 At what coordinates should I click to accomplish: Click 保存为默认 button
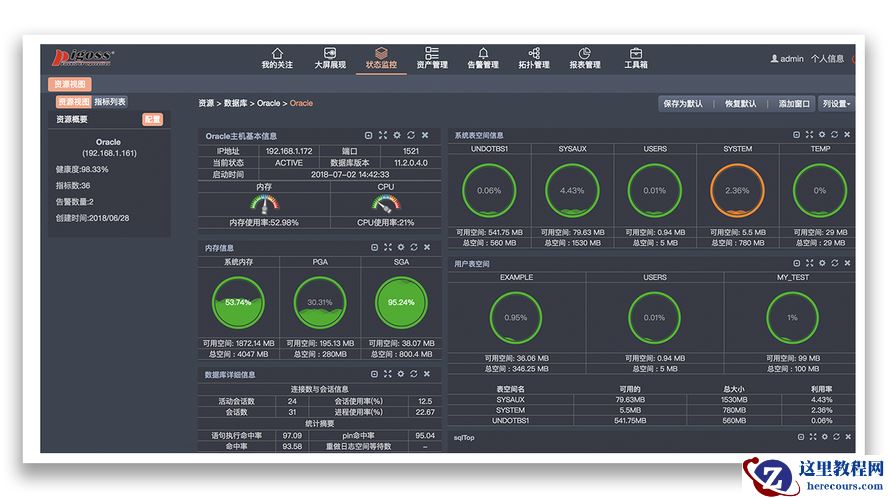point(683,104)
